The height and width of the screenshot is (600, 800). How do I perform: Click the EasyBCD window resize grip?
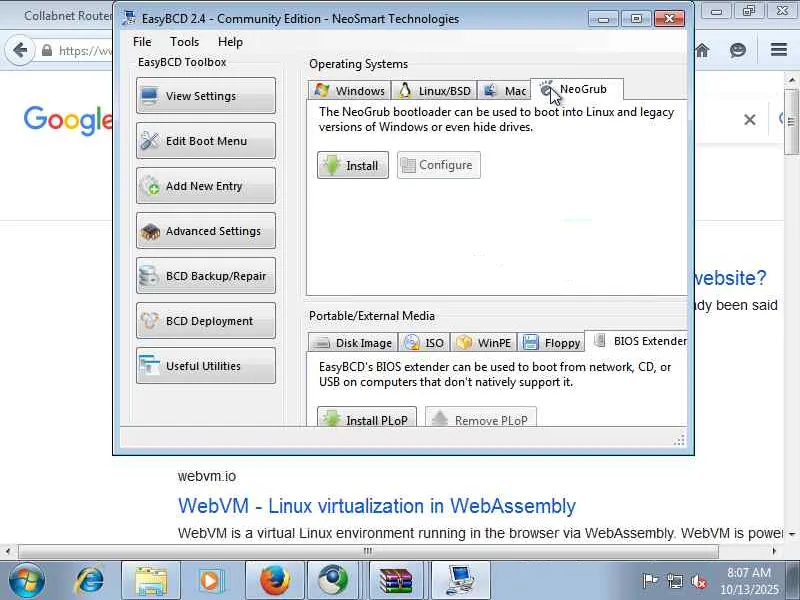point(679,441)
